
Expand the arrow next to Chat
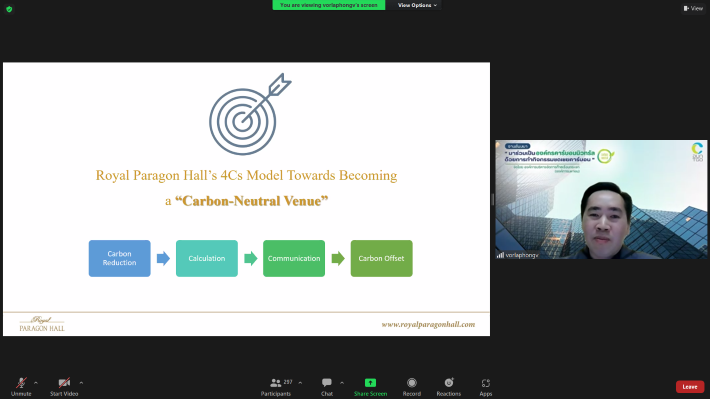tap(342, 383)
